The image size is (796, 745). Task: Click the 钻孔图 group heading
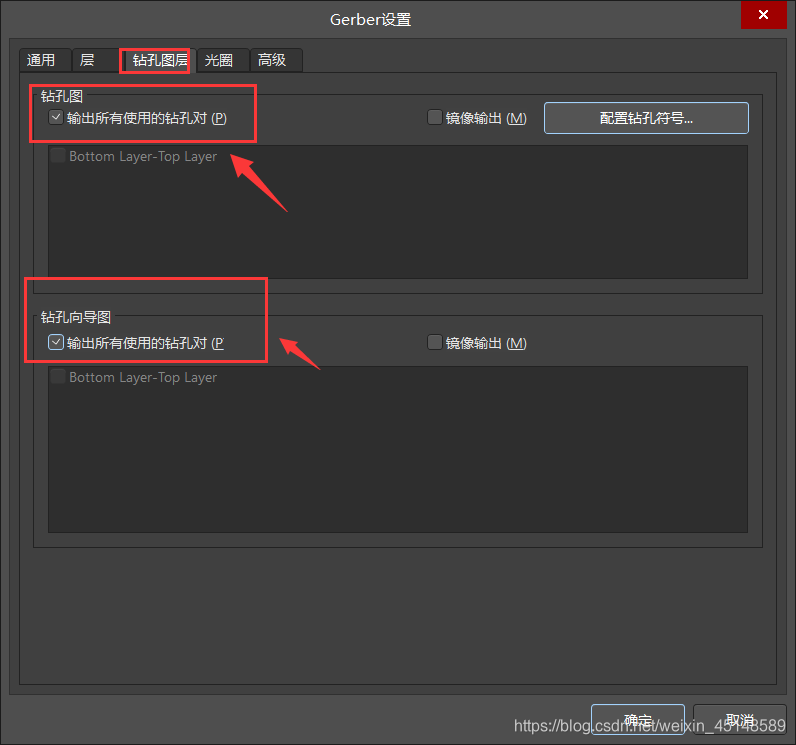click(62, 96)
